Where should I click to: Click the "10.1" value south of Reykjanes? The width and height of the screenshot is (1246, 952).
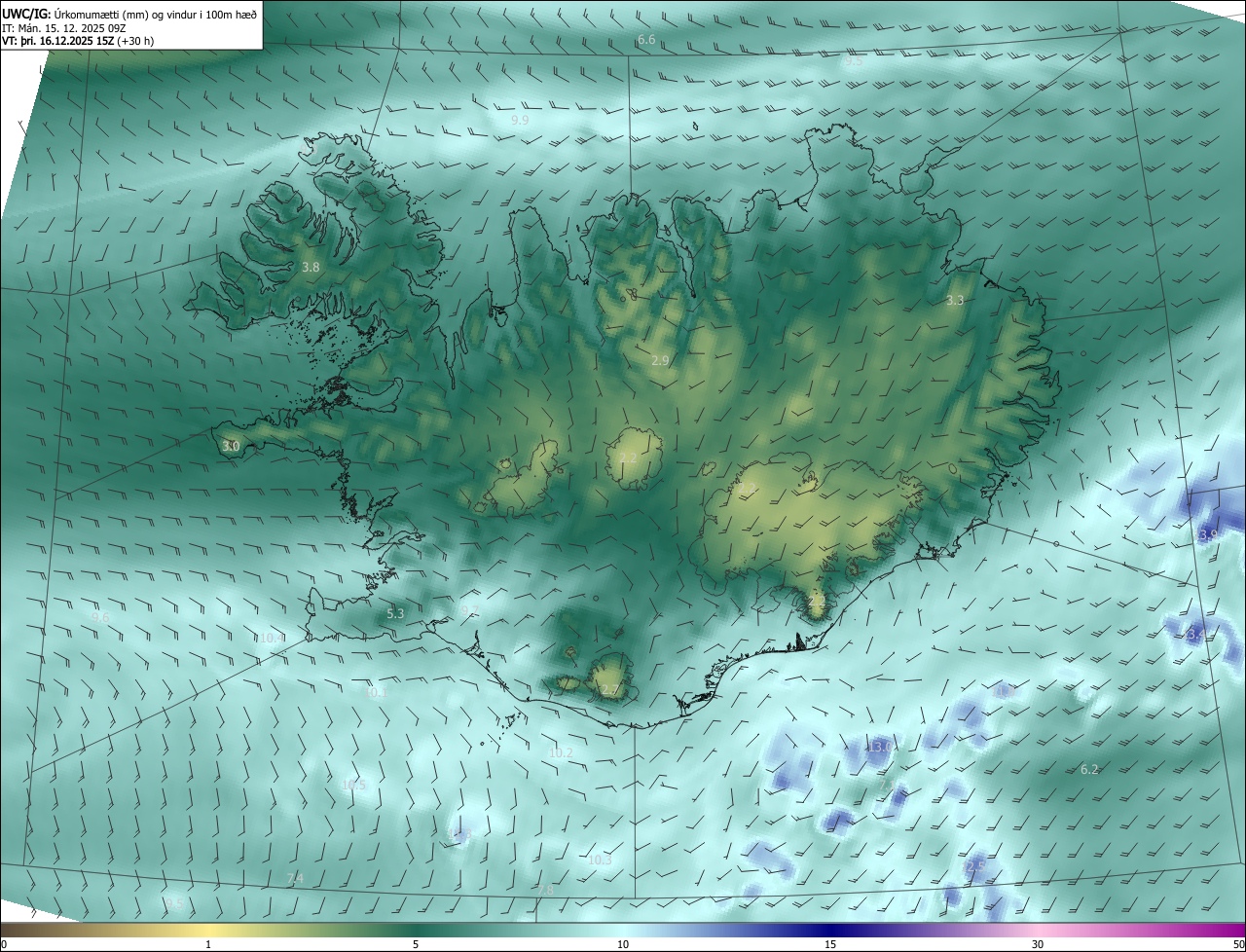pyautogui.click(x=378, y=693)
